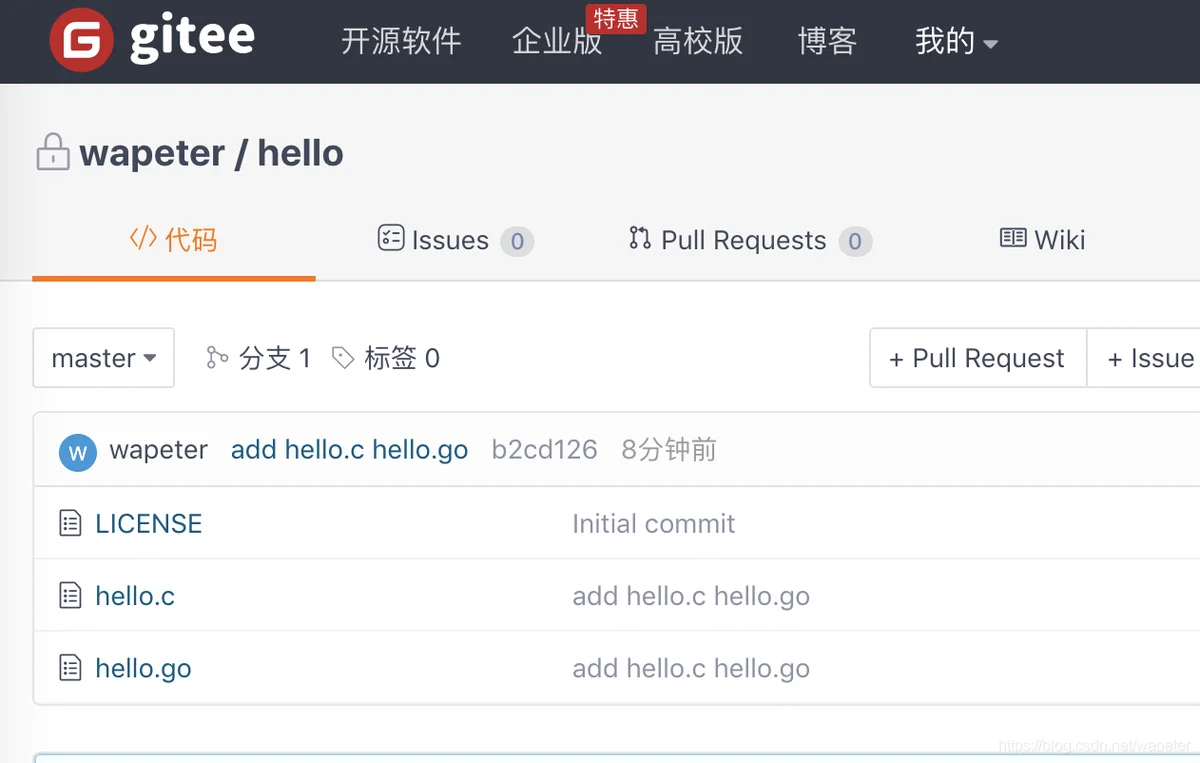Image resolution: width=1200 pixels, height=763 pixels.
Task: View branches via 分支 1
Action: 259,358
